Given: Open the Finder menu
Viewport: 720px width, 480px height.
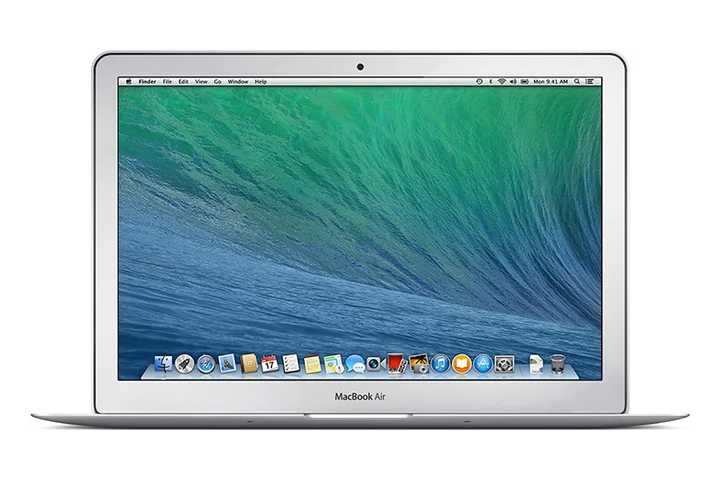Looking at the screenshot, I should click(x=147, y=81).
